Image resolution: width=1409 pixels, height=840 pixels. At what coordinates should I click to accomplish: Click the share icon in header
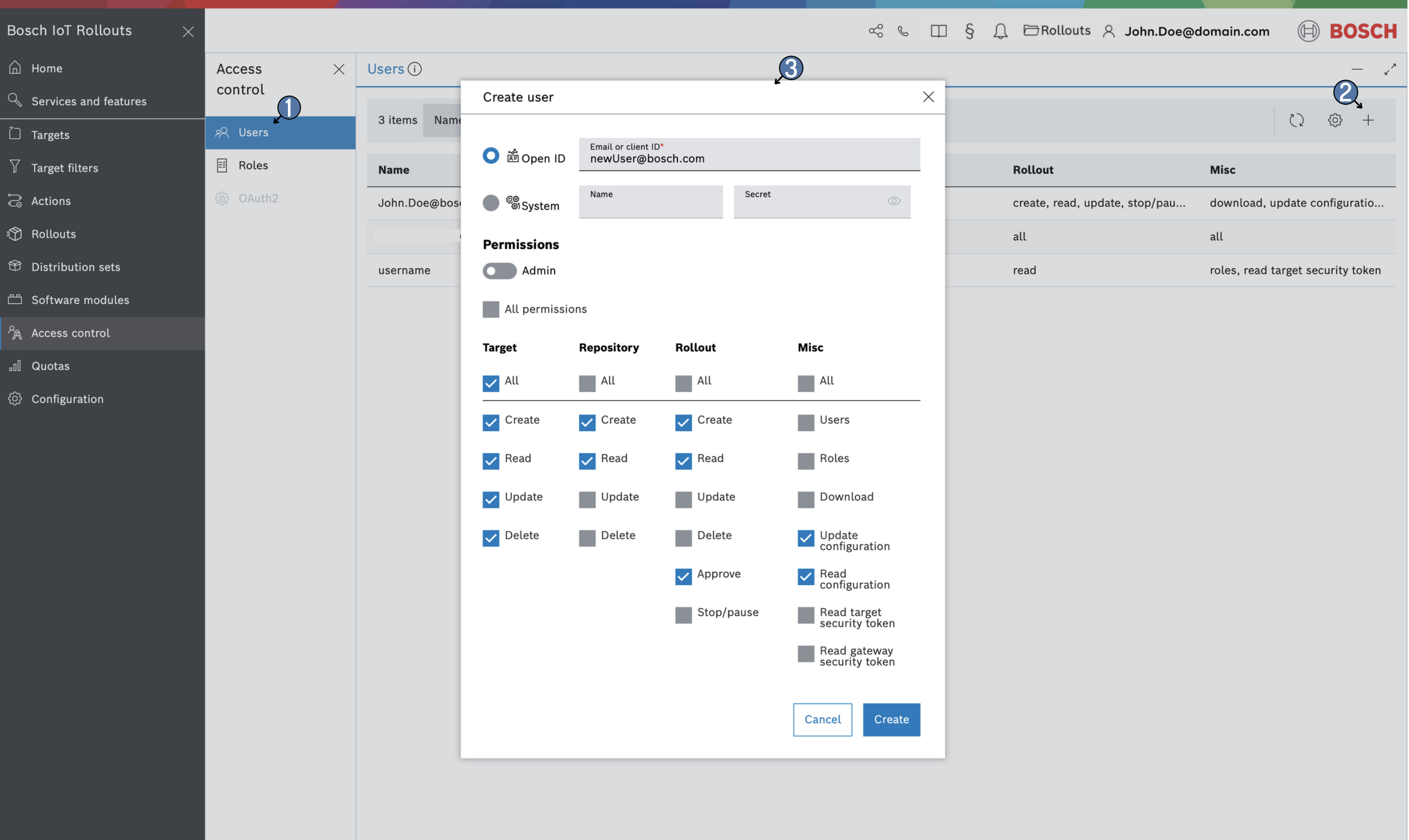(876, 31)
